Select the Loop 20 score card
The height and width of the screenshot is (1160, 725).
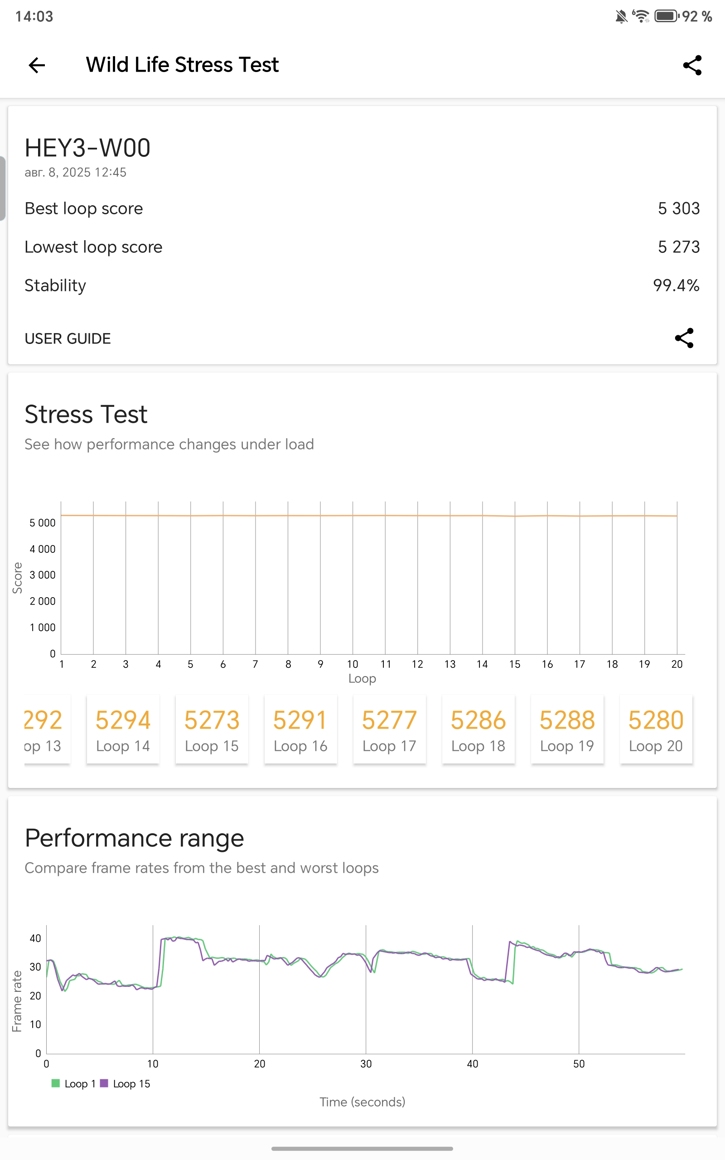coord(655,730)
